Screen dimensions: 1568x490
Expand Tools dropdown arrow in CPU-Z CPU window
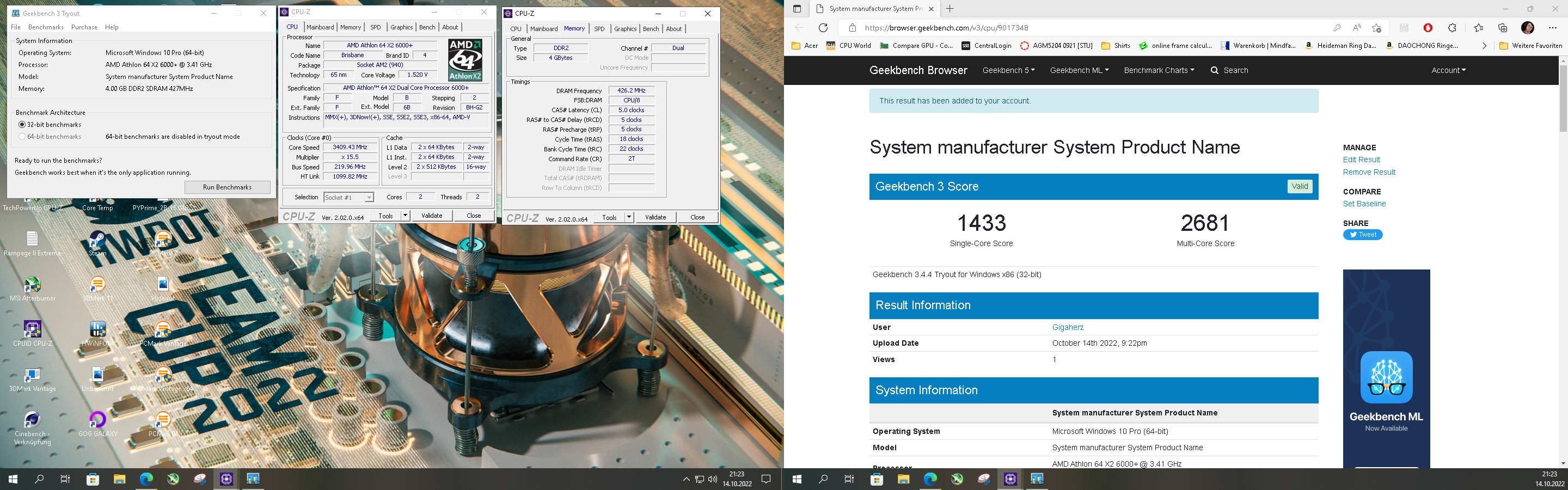pyautogui.click(x=405, y=216)
